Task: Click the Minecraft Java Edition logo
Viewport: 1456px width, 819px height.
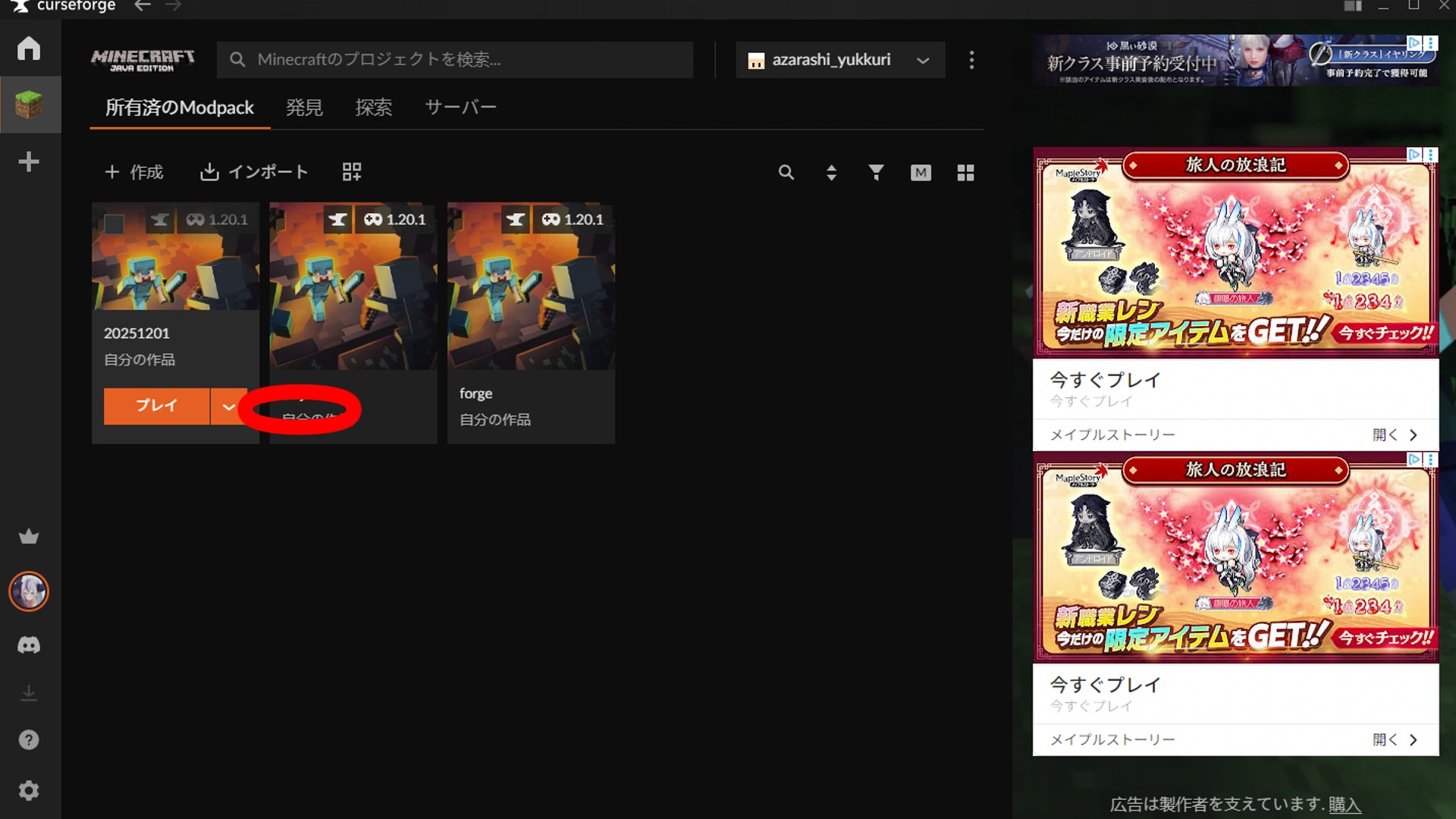Action: (143, 60)
